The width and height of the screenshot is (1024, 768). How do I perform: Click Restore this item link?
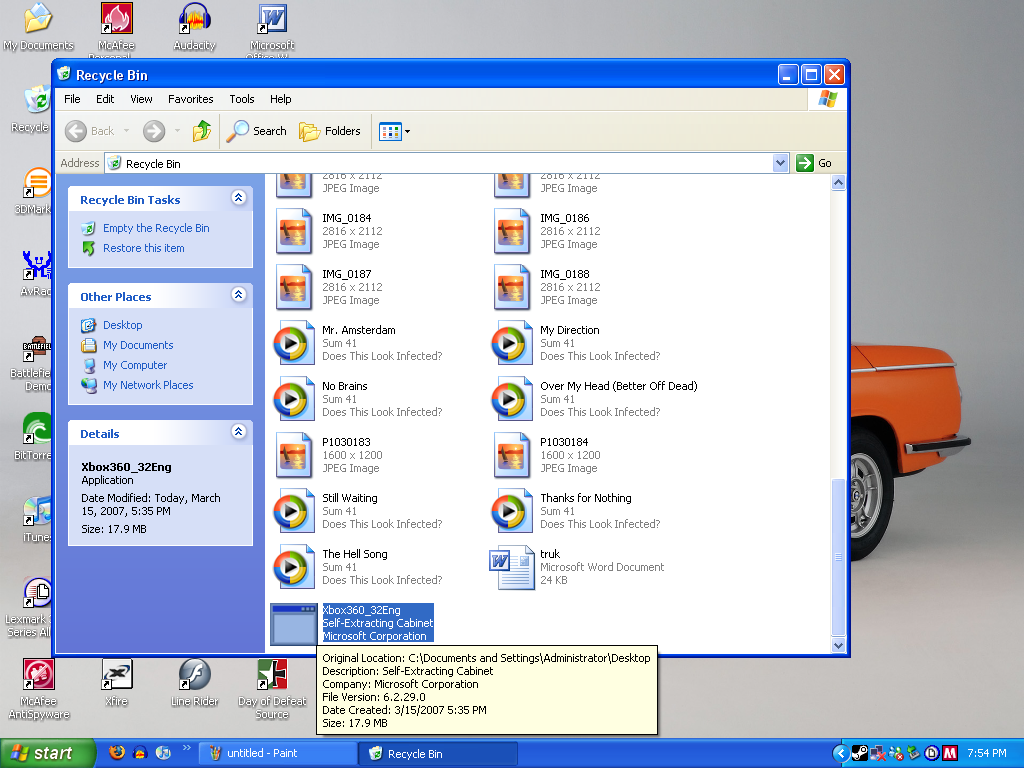[143, 248]
